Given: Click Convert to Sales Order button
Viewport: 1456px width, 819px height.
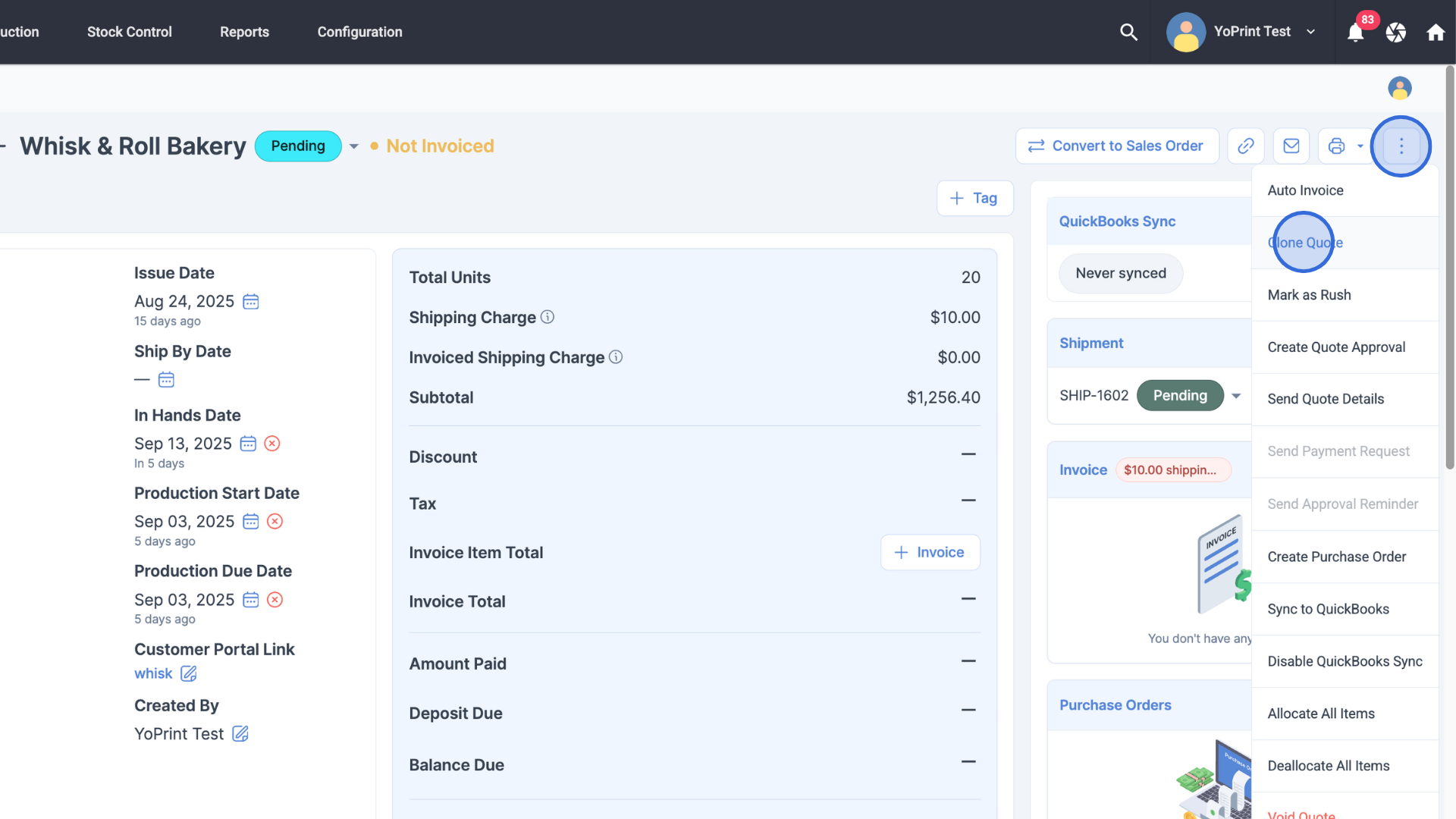Looking at the screenshot, I should pos(1116,146).
